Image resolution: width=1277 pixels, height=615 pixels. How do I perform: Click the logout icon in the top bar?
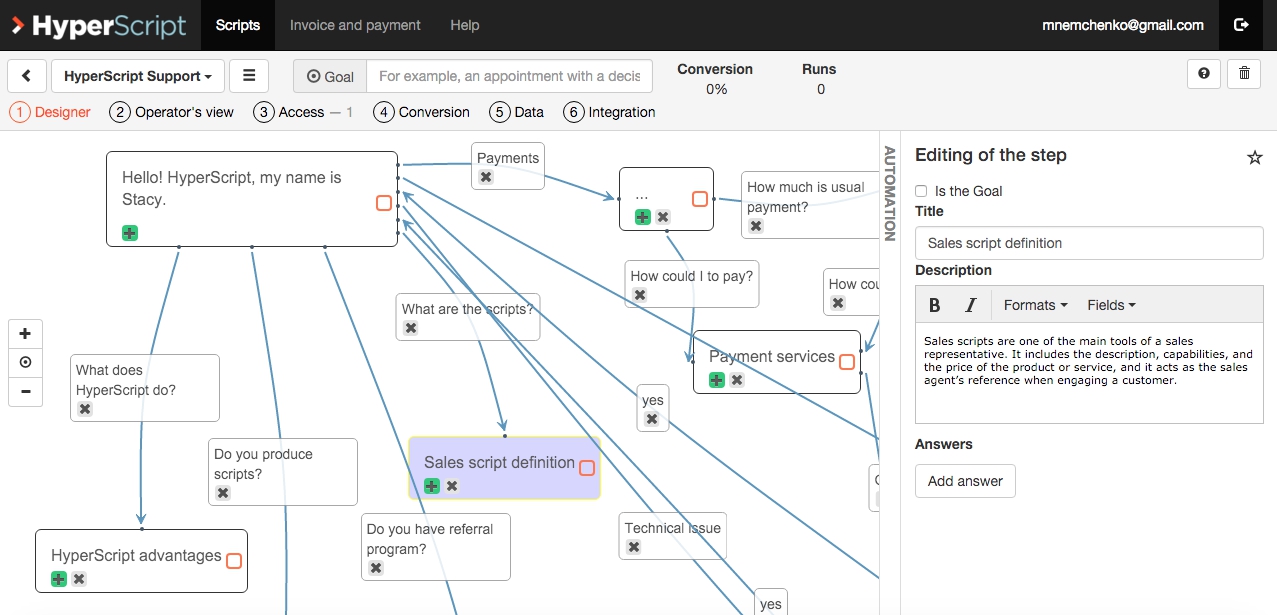click(x=1241, y=25)
